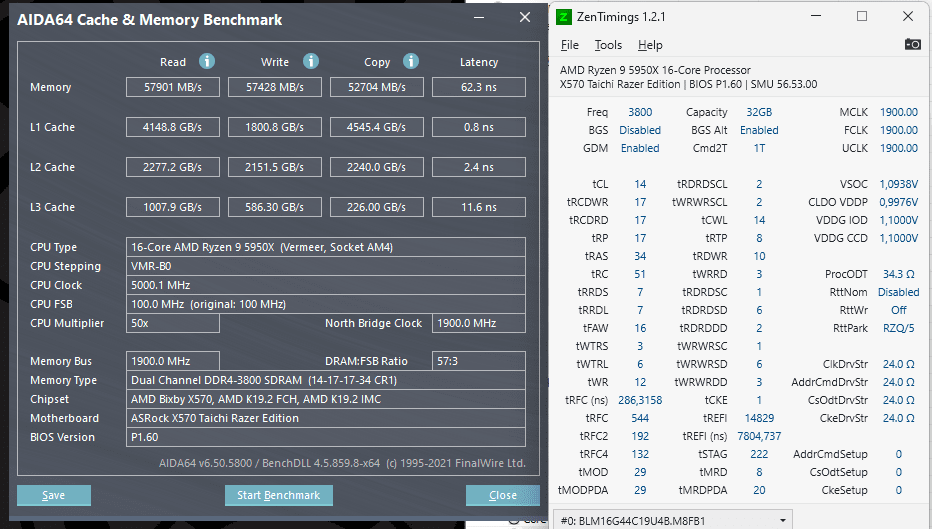
Task: Click the DRAM:FSB Ratio value 57:3
Action: pos(478,361)
